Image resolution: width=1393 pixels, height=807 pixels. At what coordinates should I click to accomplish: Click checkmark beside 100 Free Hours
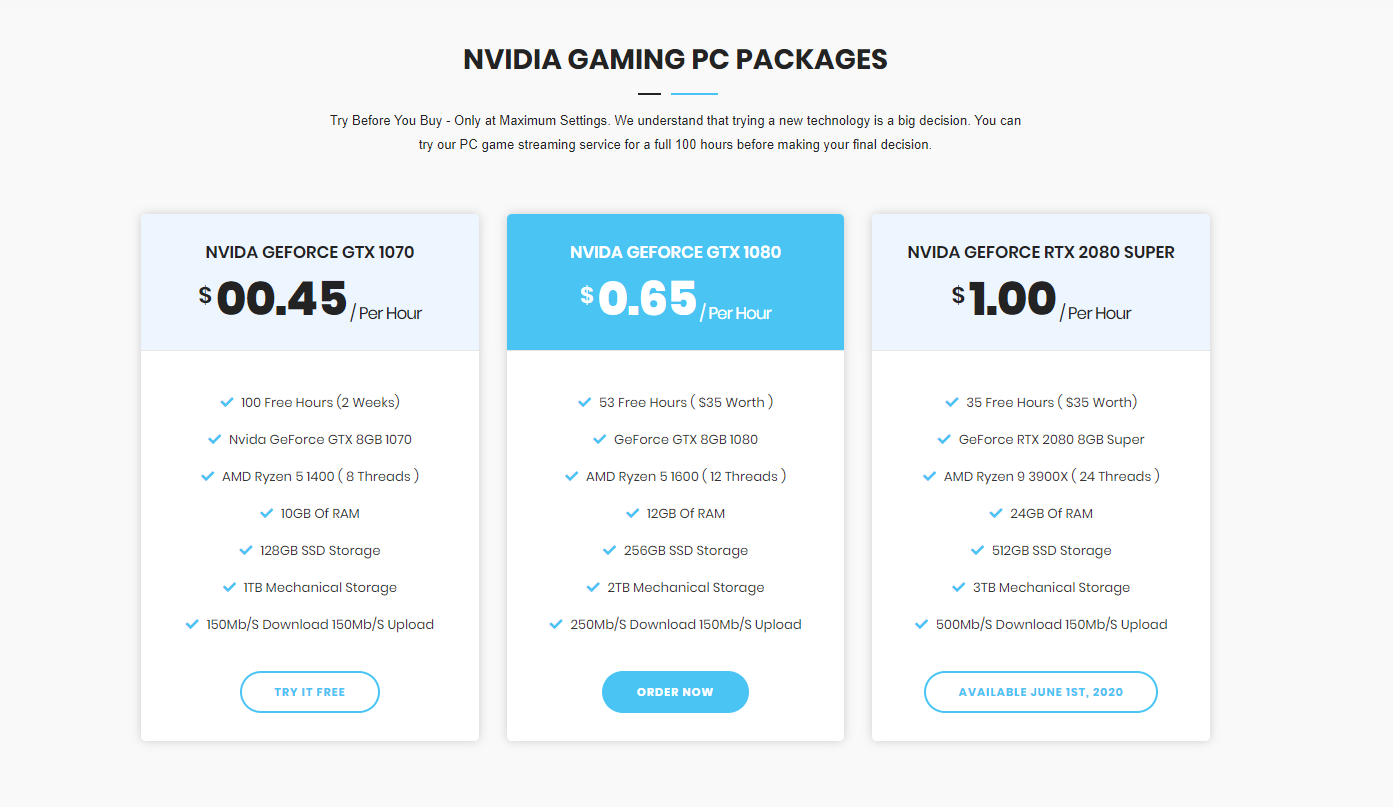(x=227, y=402)
